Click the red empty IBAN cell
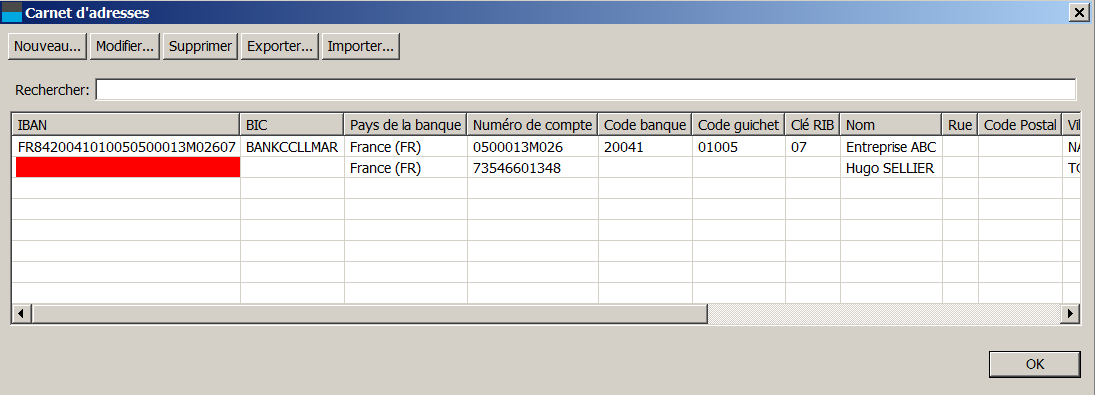This screenshot has width=1095, height=395. 127,167
